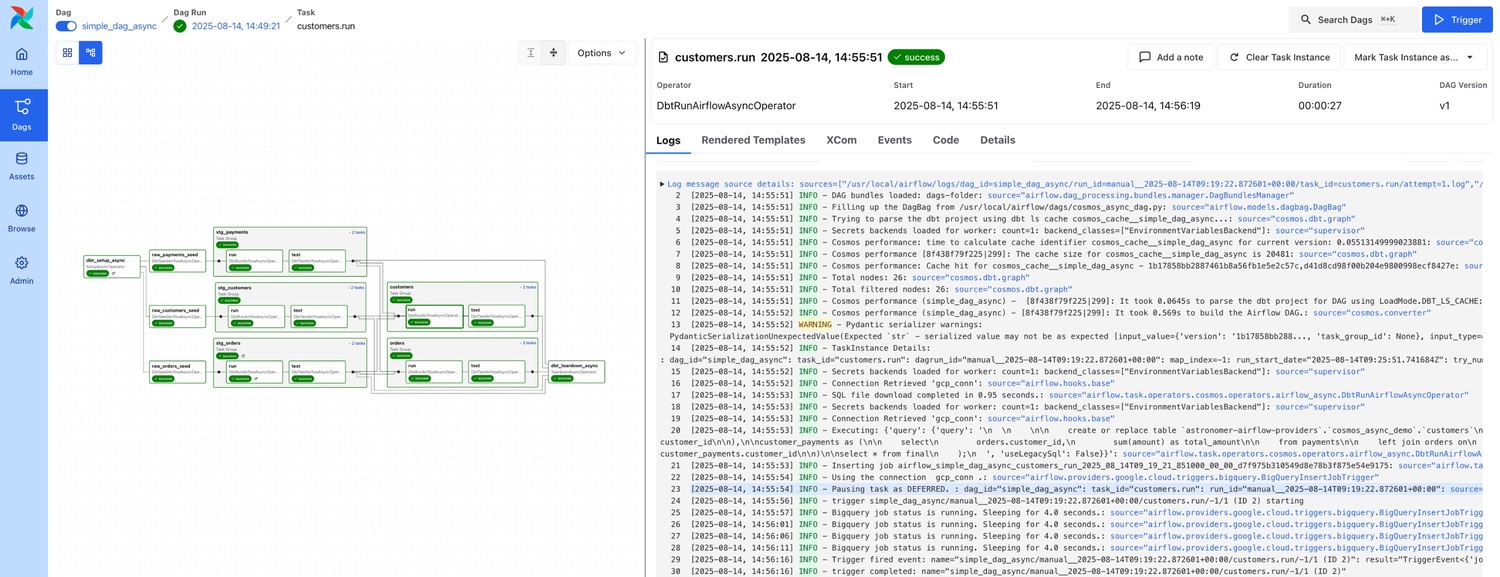Open the Assets panel via sidebar icon
The width and height of the screenshot is (1500, 577).
coord(22,158)
